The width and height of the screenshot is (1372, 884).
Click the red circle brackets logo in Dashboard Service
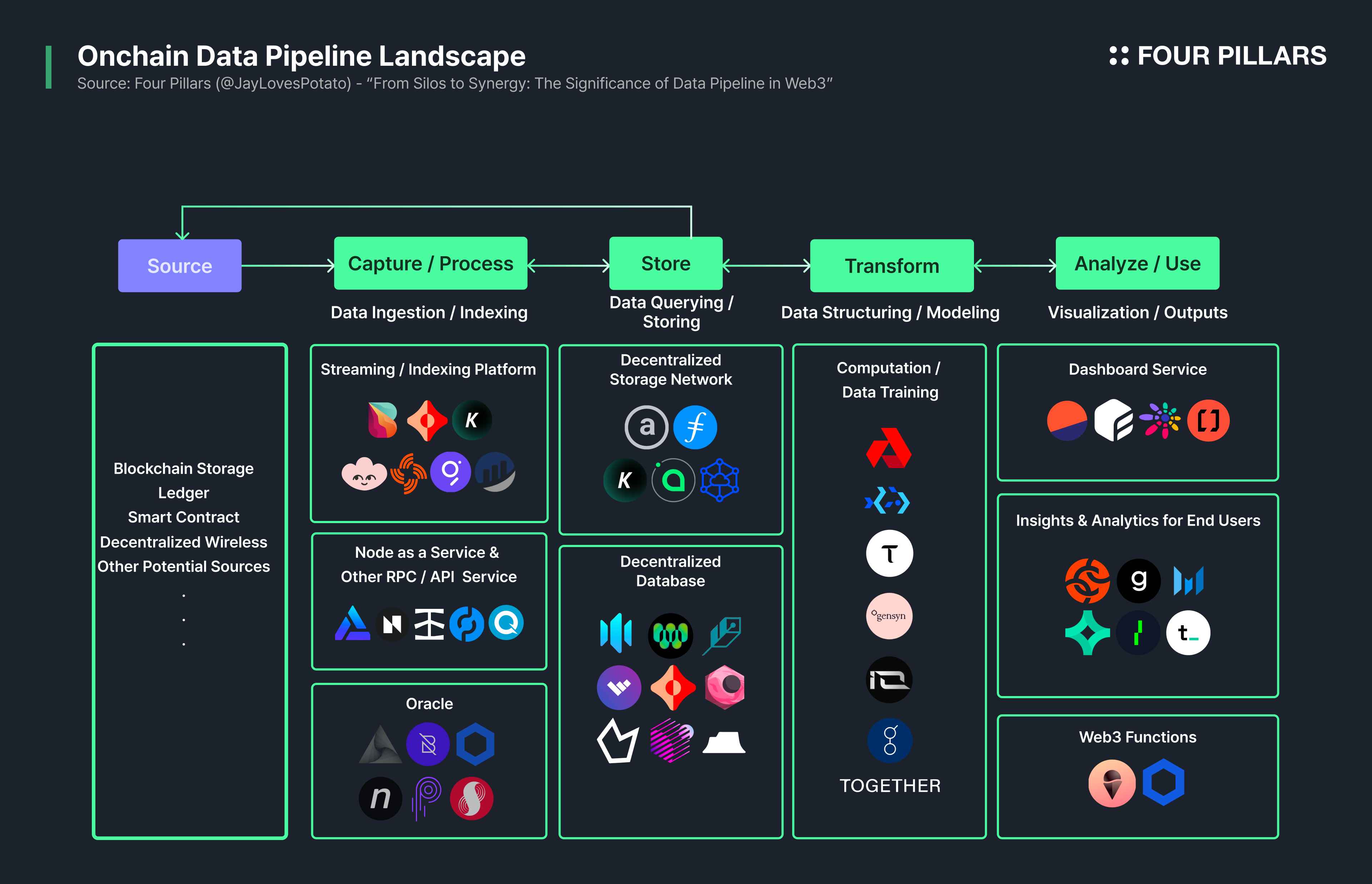pyautogui.click(x=1208, y=420)
